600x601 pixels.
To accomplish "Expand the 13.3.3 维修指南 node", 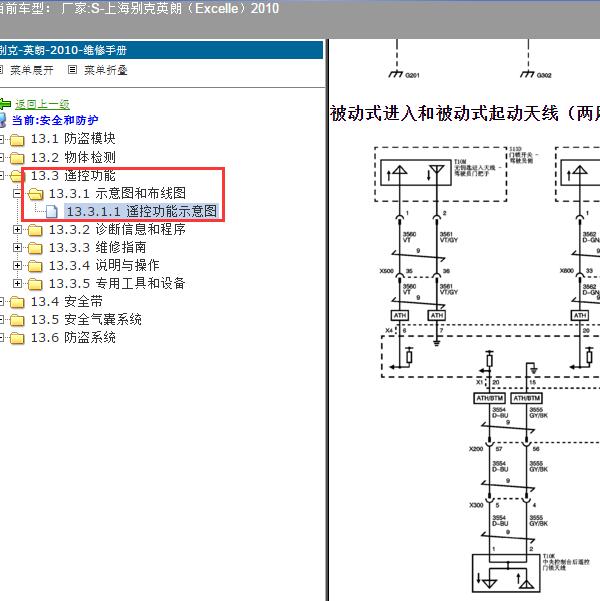I will tap(17, 247).
